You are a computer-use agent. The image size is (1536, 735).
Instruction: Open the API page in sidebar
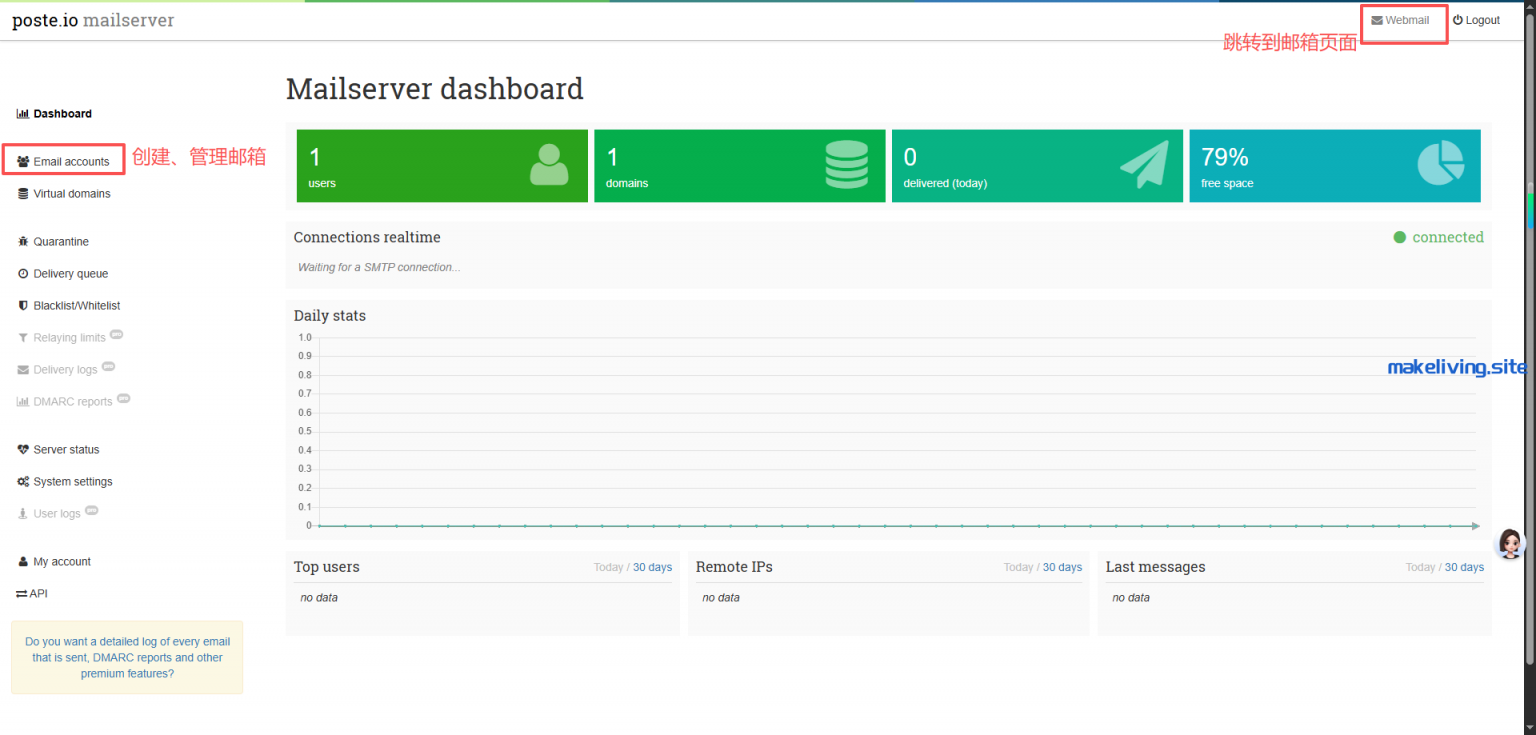[38, 594]
